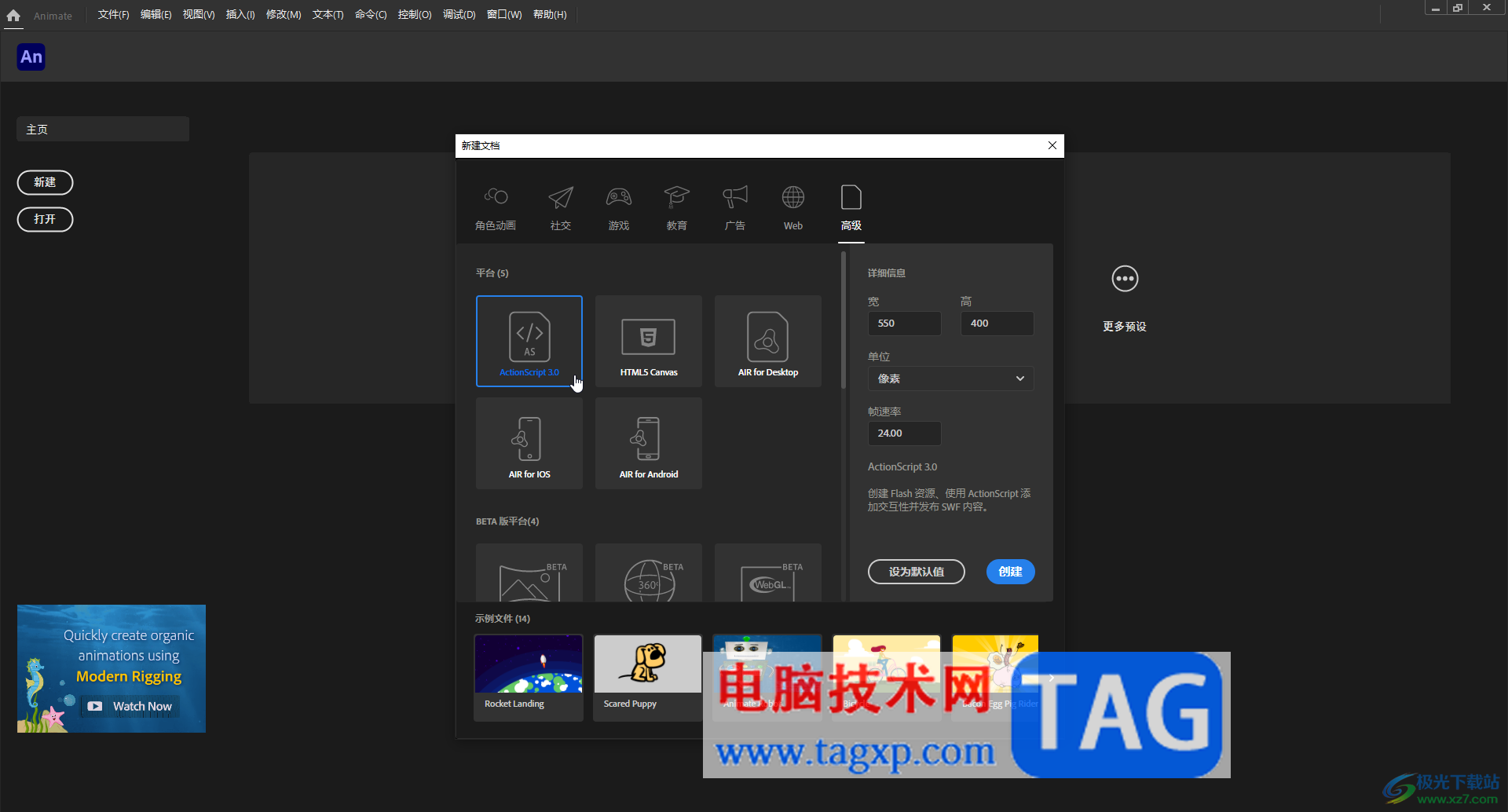Choose the ActionScript 3.0 platform tile
Screen dimensions: 1508x812
click(529, 341)
